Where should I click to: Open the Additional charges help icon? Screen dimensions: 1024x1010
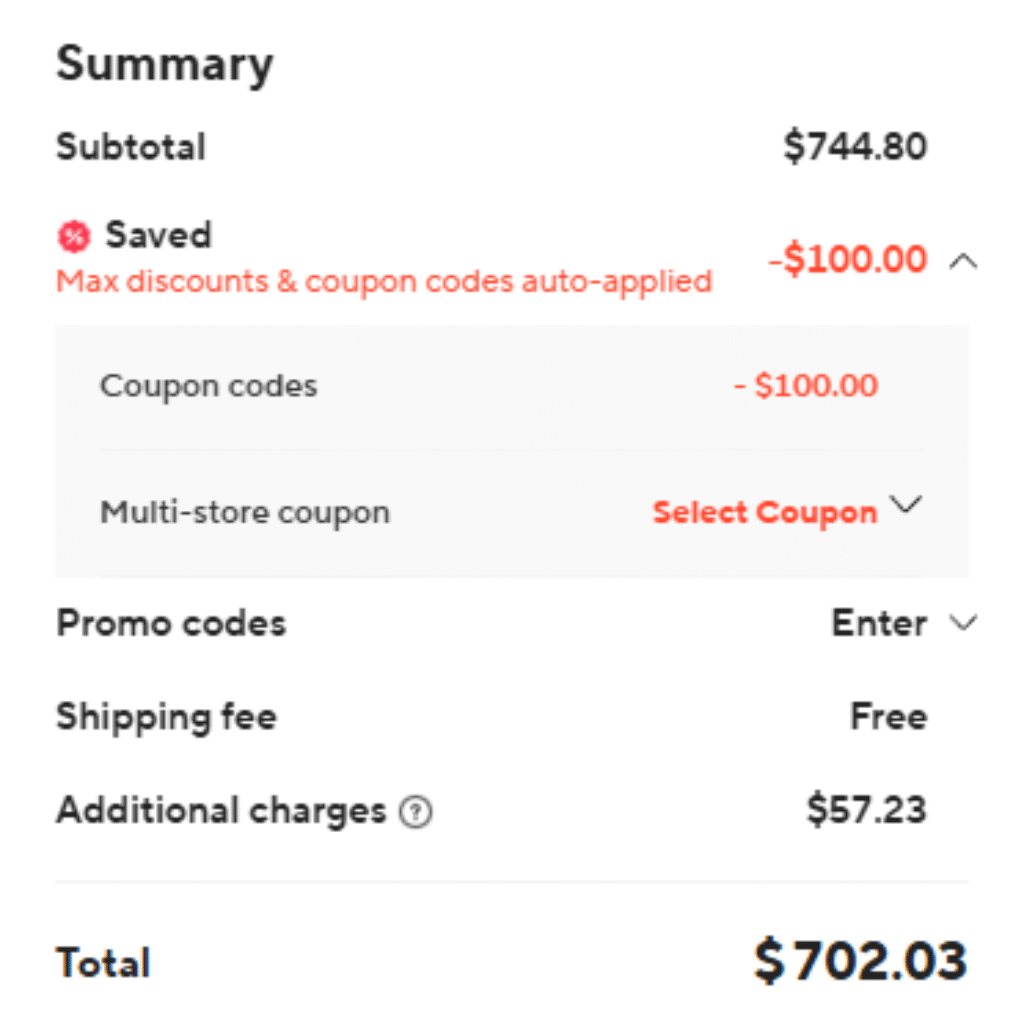click(x=415, y=812)
